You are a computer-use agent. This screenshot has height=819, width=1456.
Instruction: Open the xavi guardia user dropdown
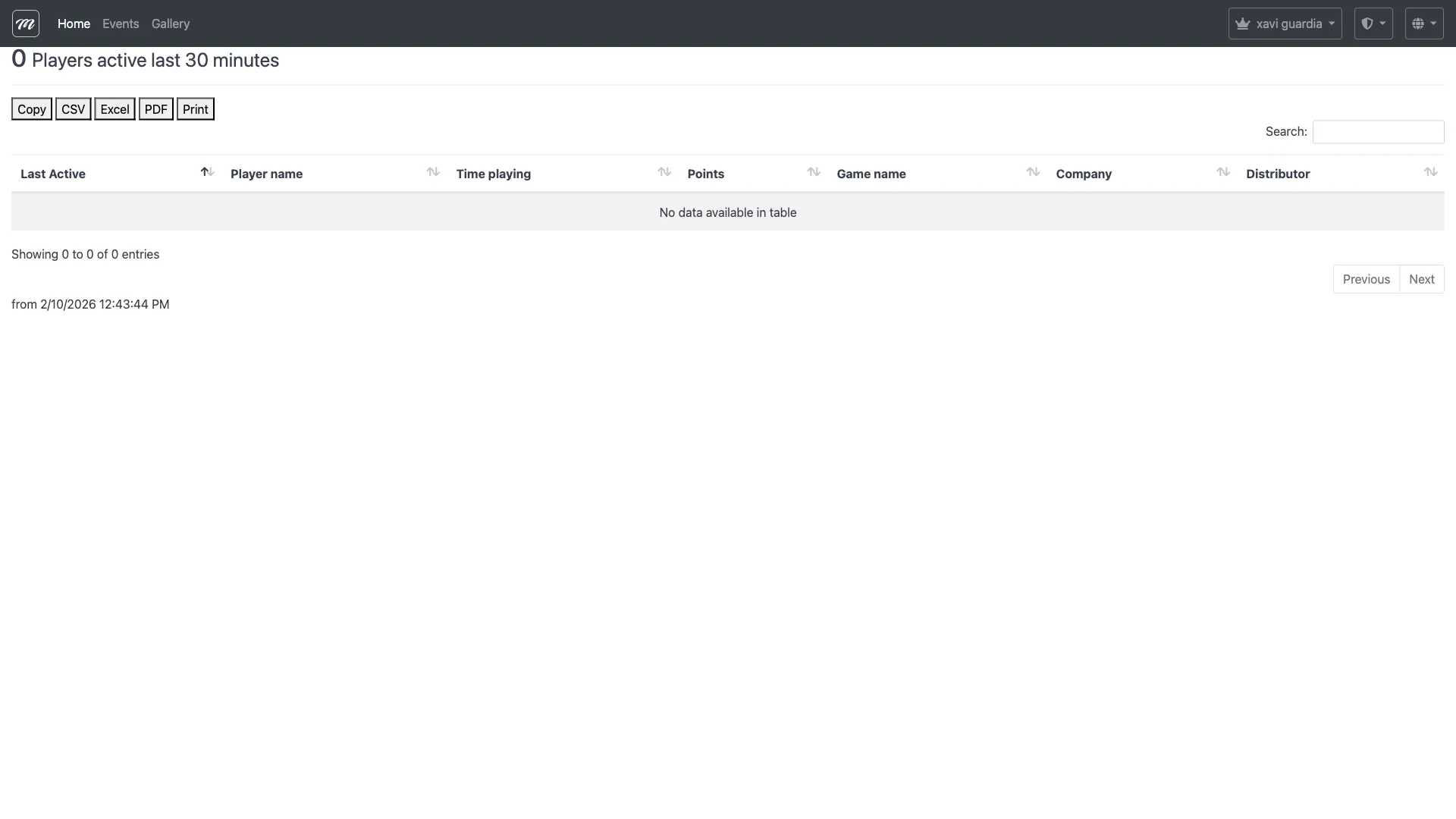(x=1285, y=24)
